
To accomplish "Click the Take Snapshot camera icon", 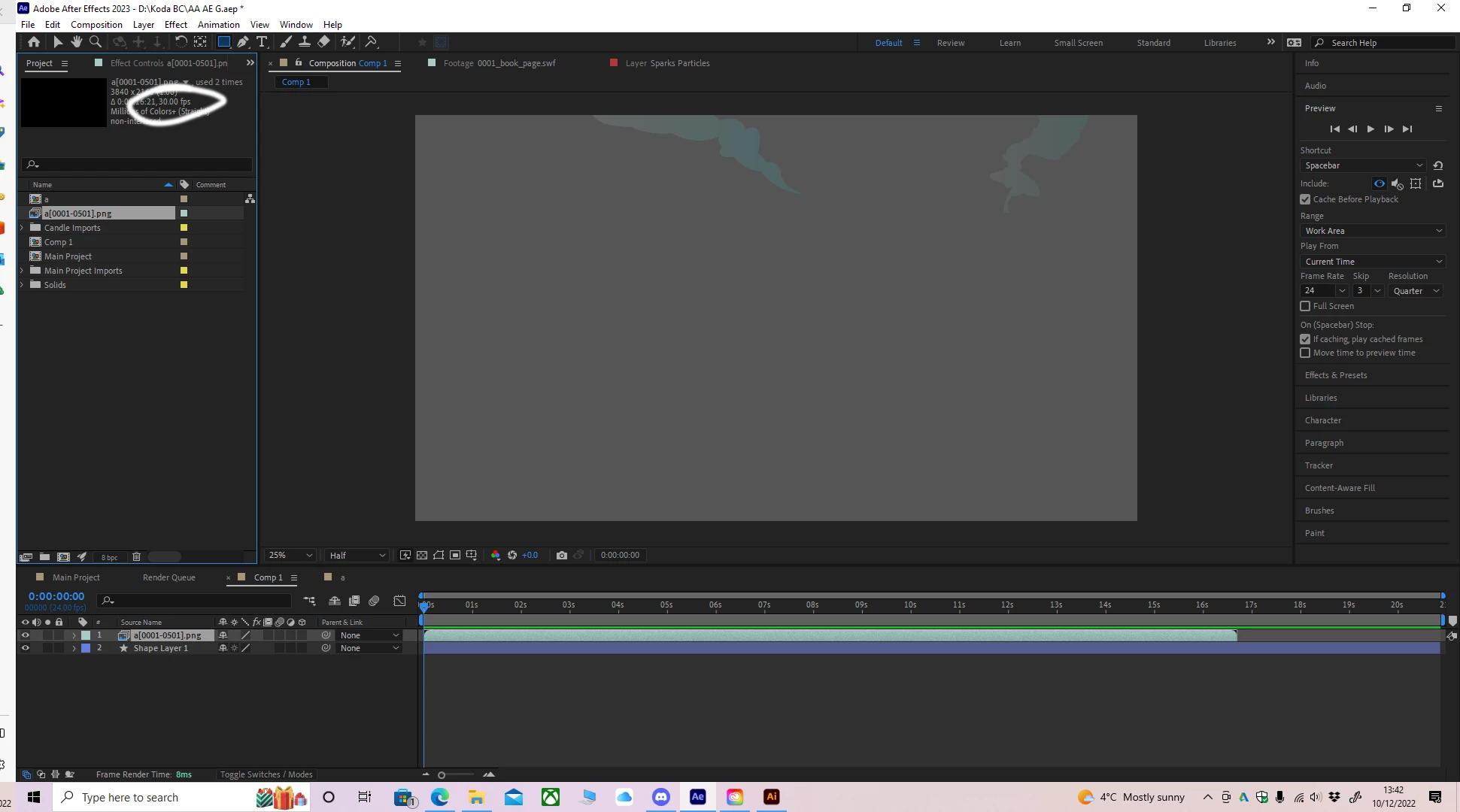I will click(x=561, y=555).
